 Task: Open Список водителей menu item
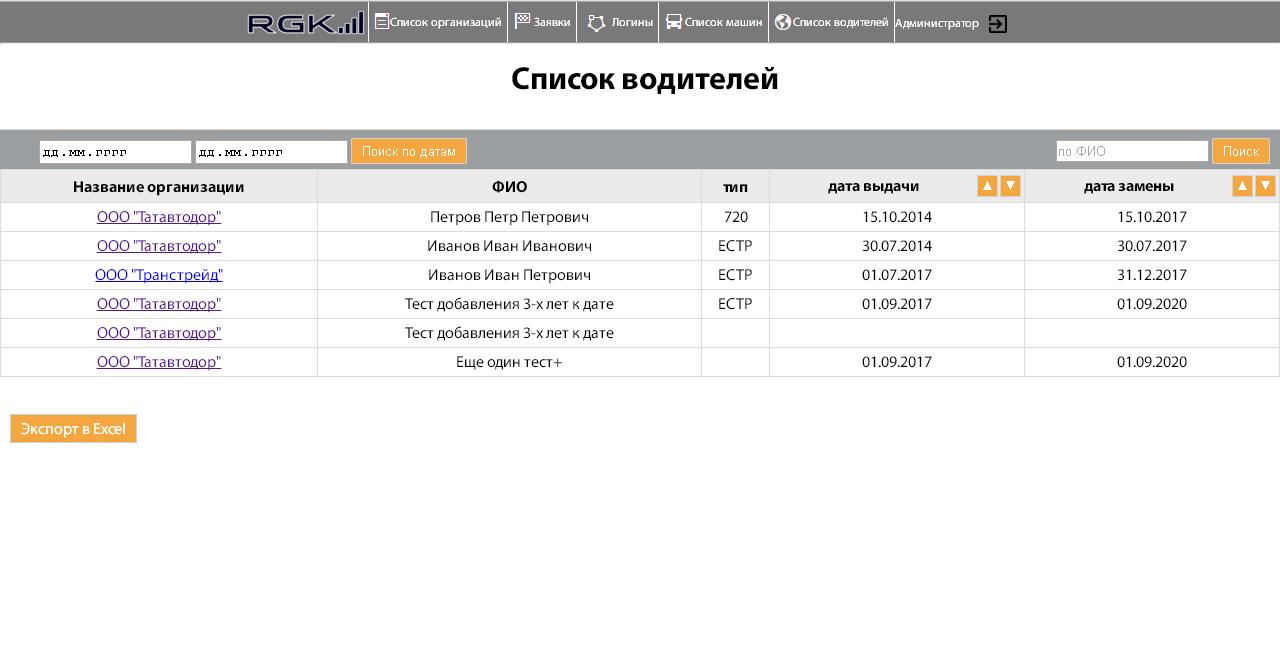(x=831, y=22)
